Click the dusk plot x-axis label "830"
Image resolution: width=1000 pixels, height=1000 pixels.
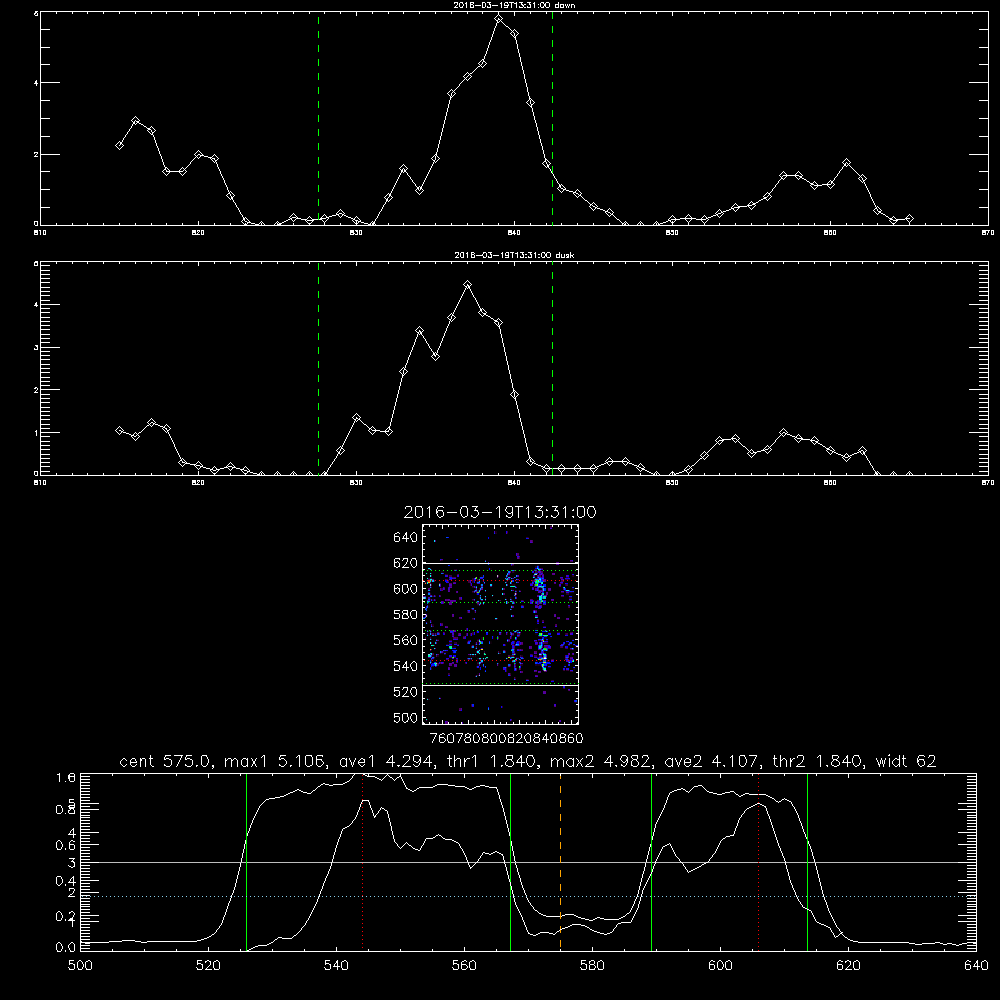tap(357, 483)
